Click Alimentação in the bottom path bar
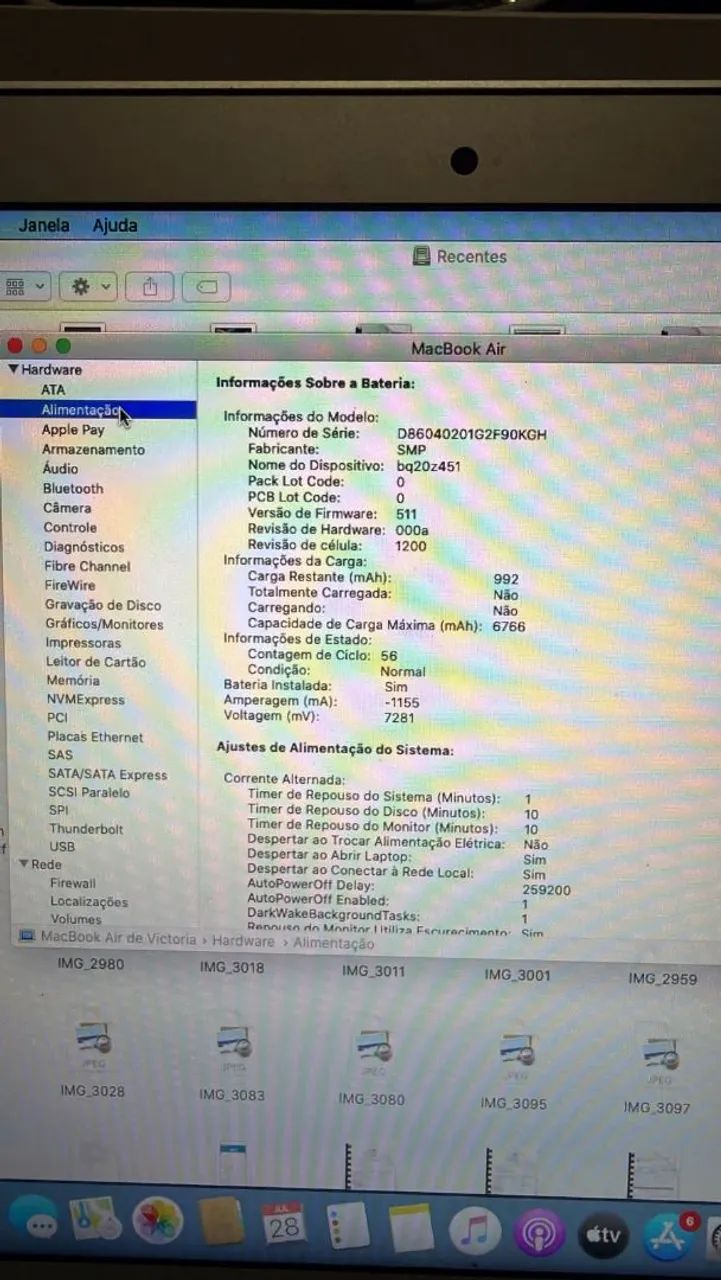This screenshot has width=721, height=1280. [334, 943]
